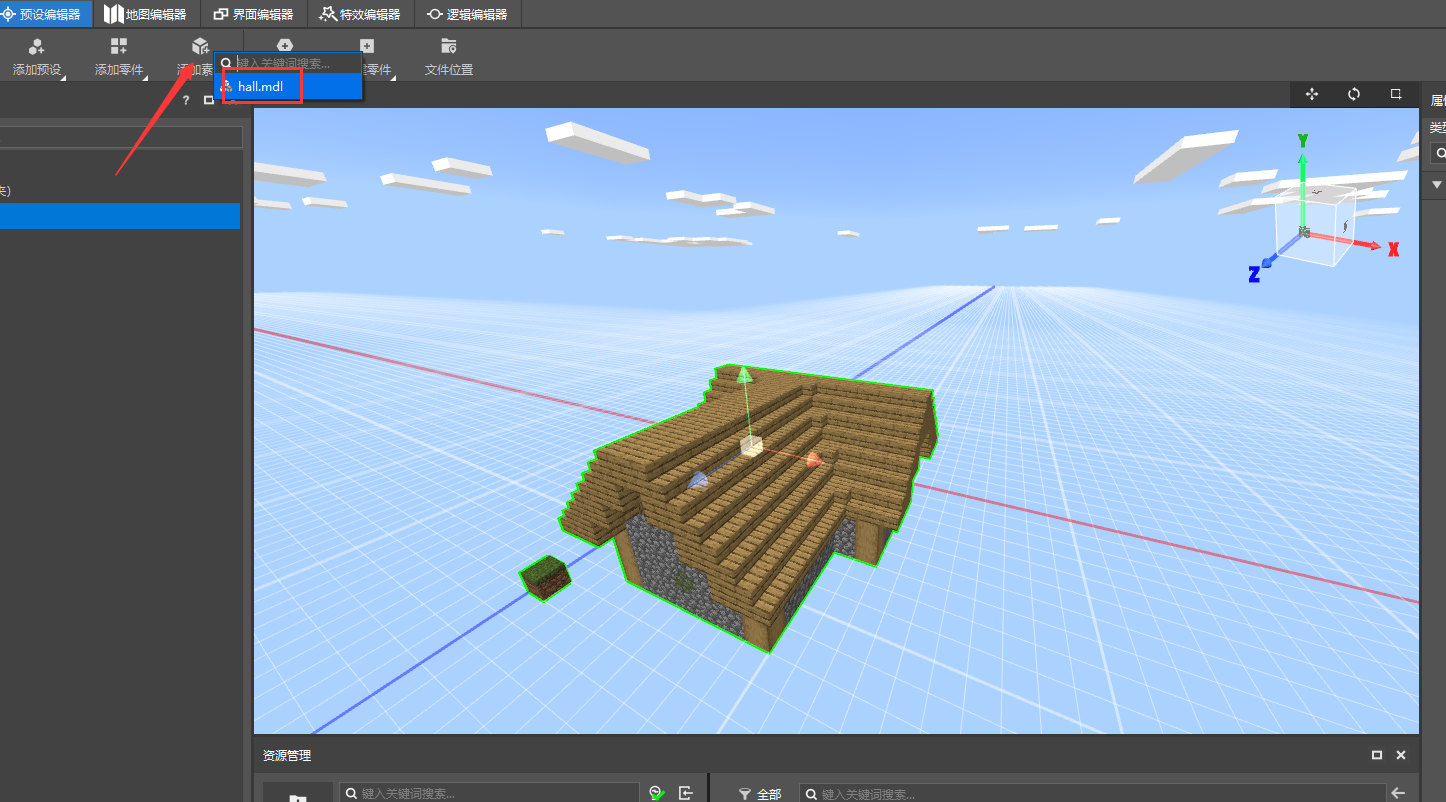Select the rotate gizmo tool
Viewport: 1446px width, 802px height.
(1354, 94)
